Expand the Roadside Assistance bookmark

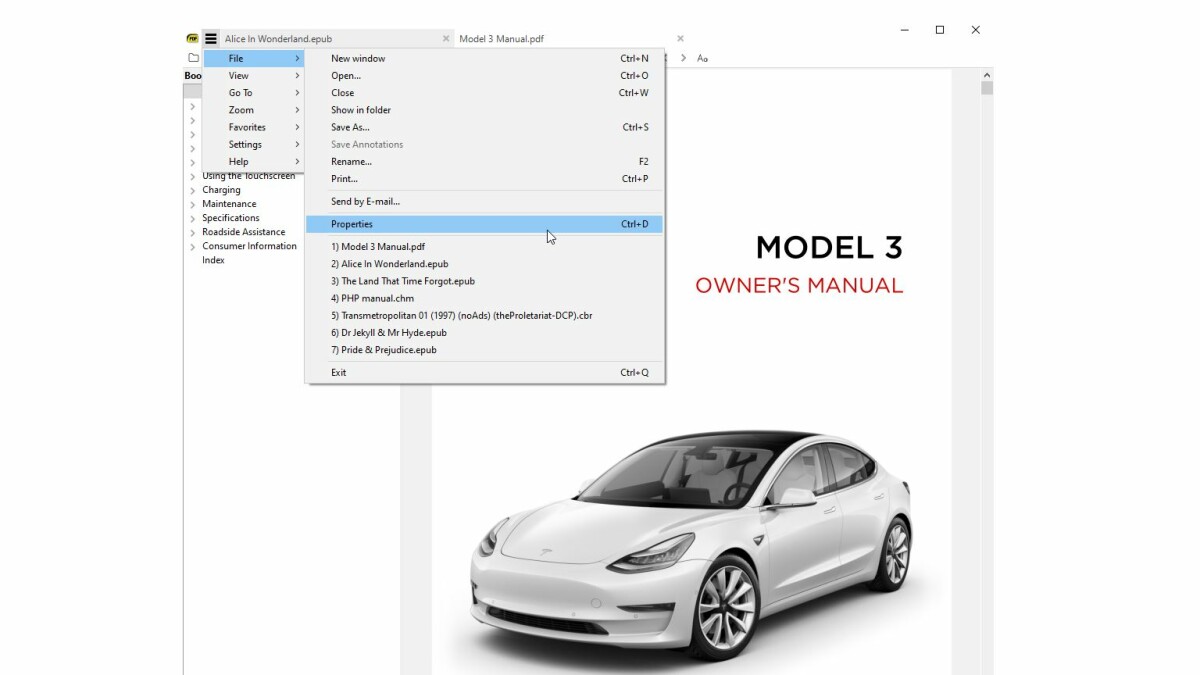tap(192, 232)
